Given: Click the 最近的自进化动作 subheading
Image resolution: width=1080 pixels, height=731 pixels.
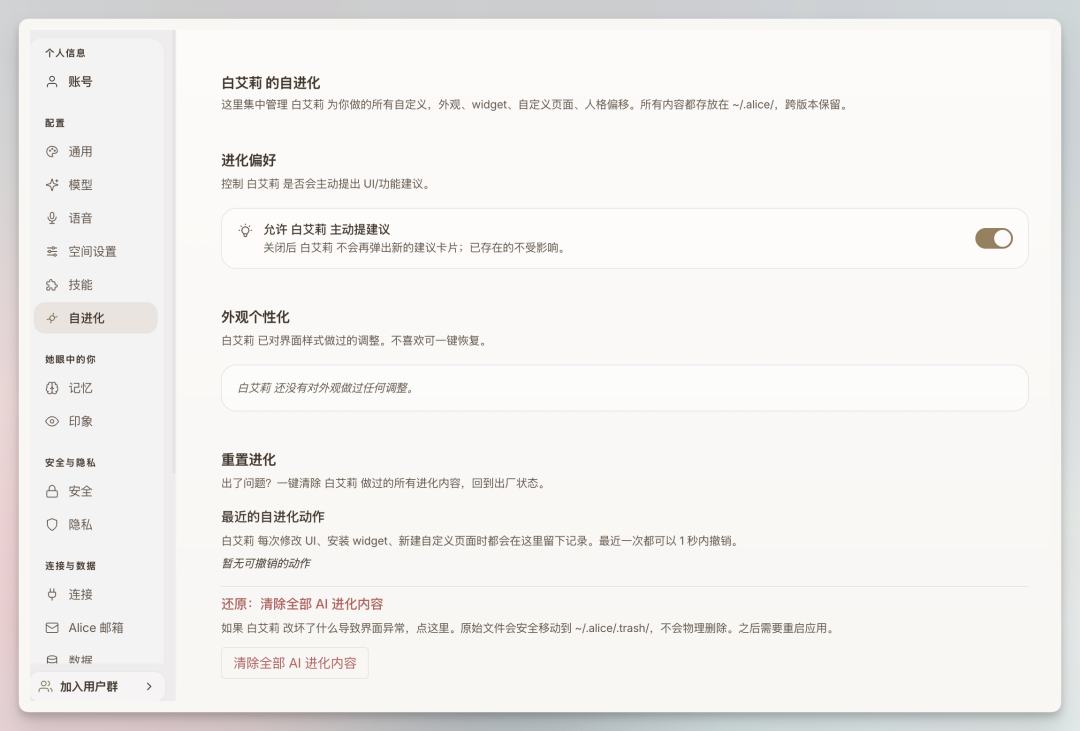Looking at the screenshot, I should [x=273, y=517].
